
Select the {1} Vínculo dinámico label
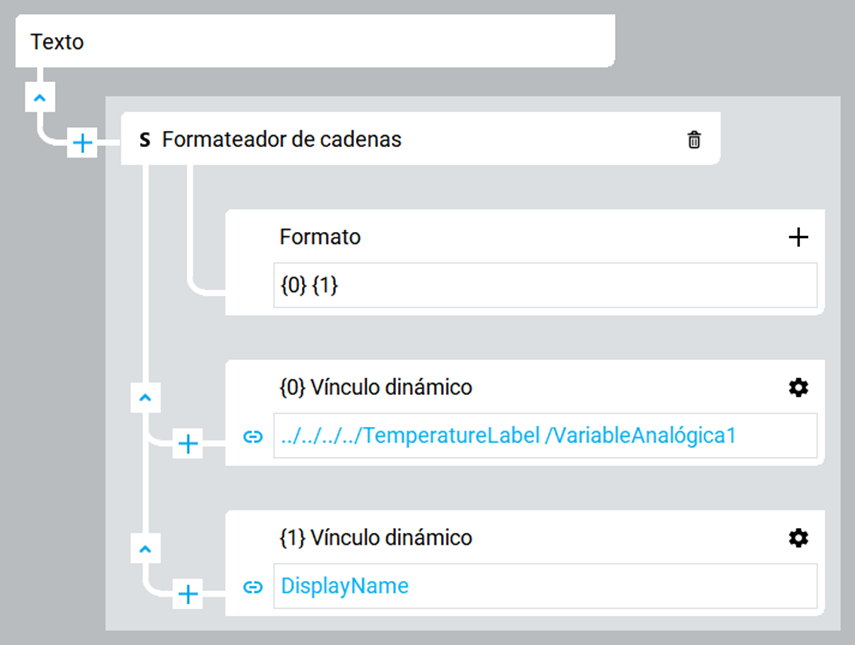[375, 538]
